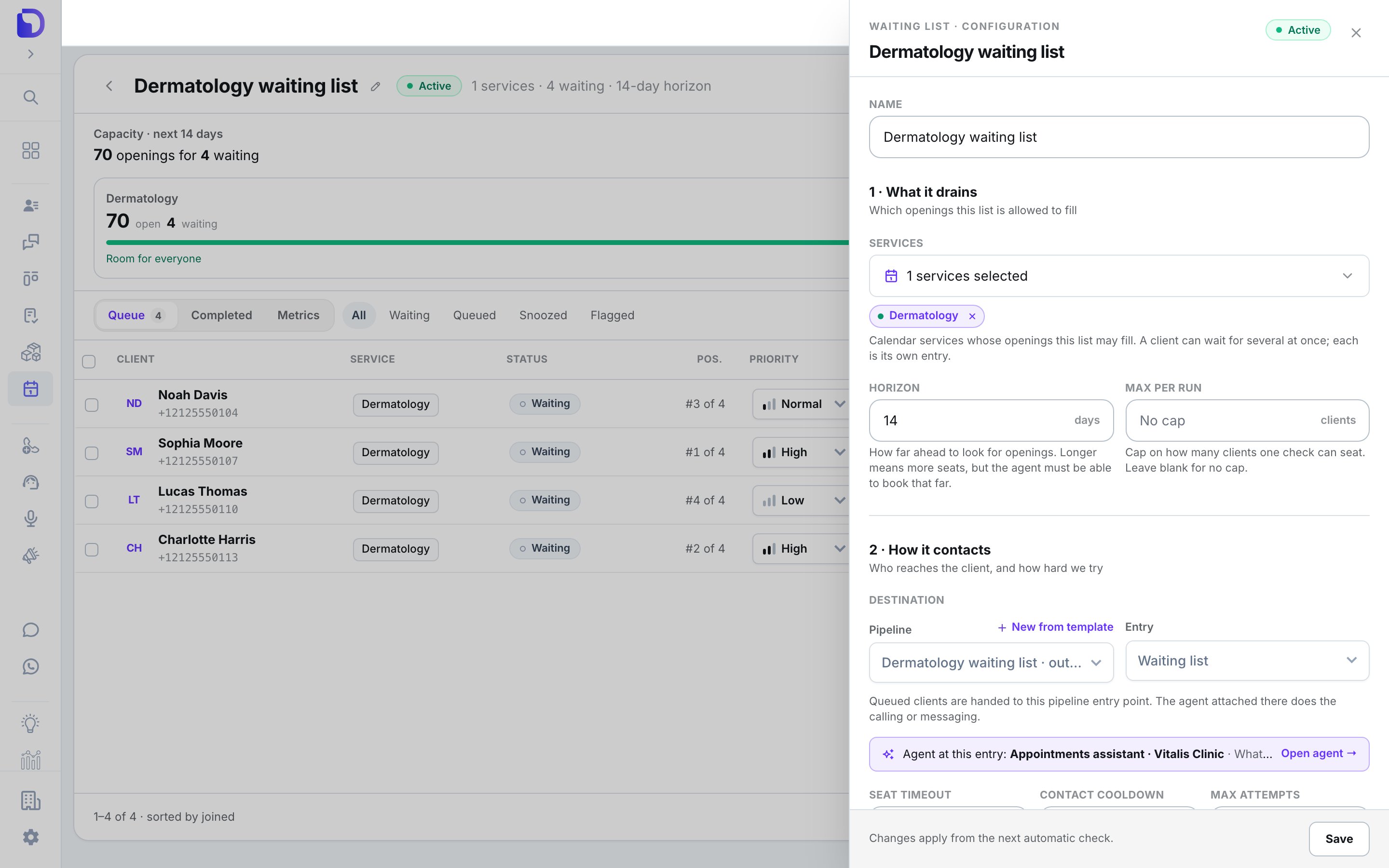Filter the queue by Snoozed
Screen dimensions: 1389x868
543,315
